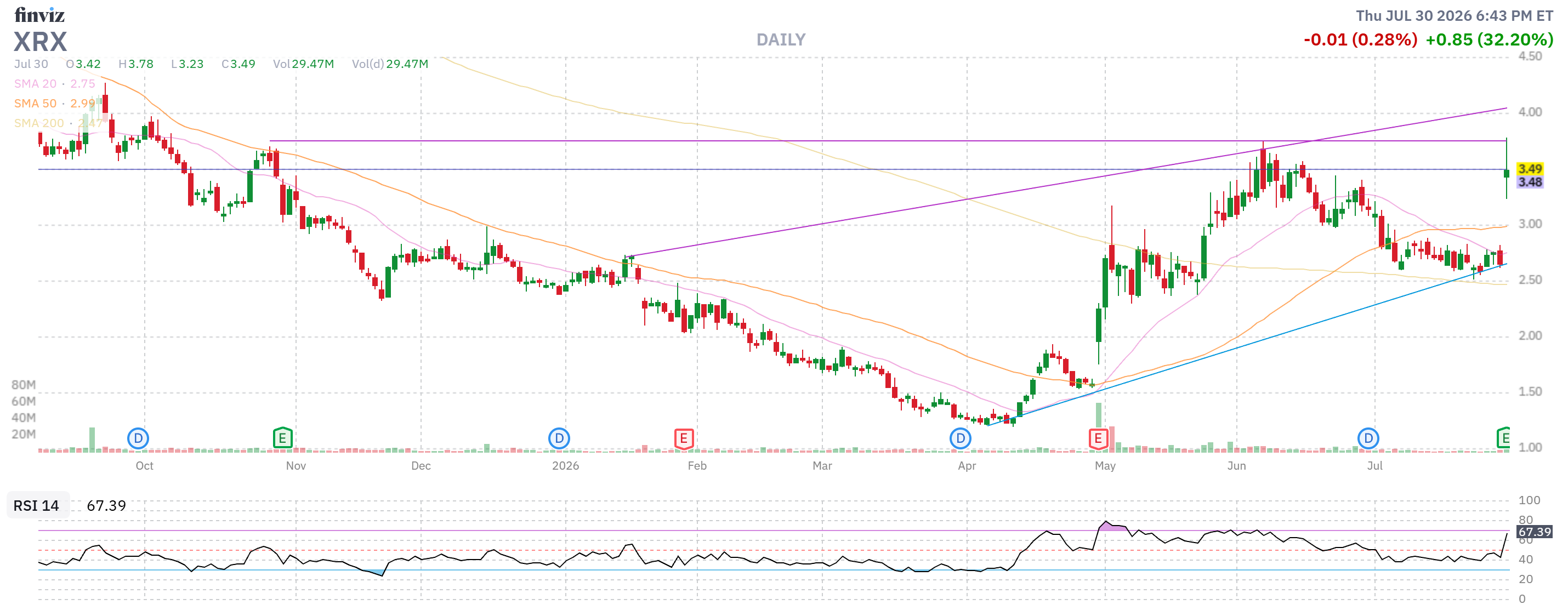Click the RSI 14 indicator label
Image resolution: width=1568 pixels, height=616 pixels.
pos(37,505)
